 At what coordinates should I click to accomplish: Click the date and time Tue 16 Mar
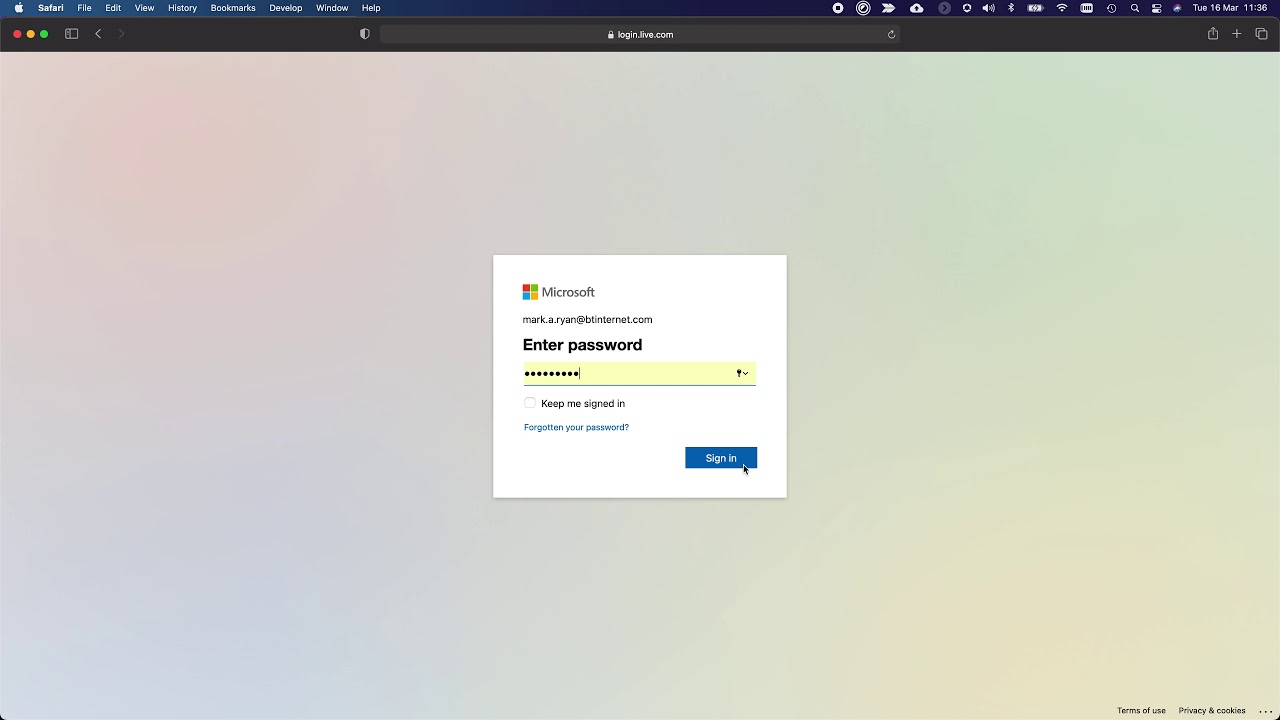tap(1230, 8)
